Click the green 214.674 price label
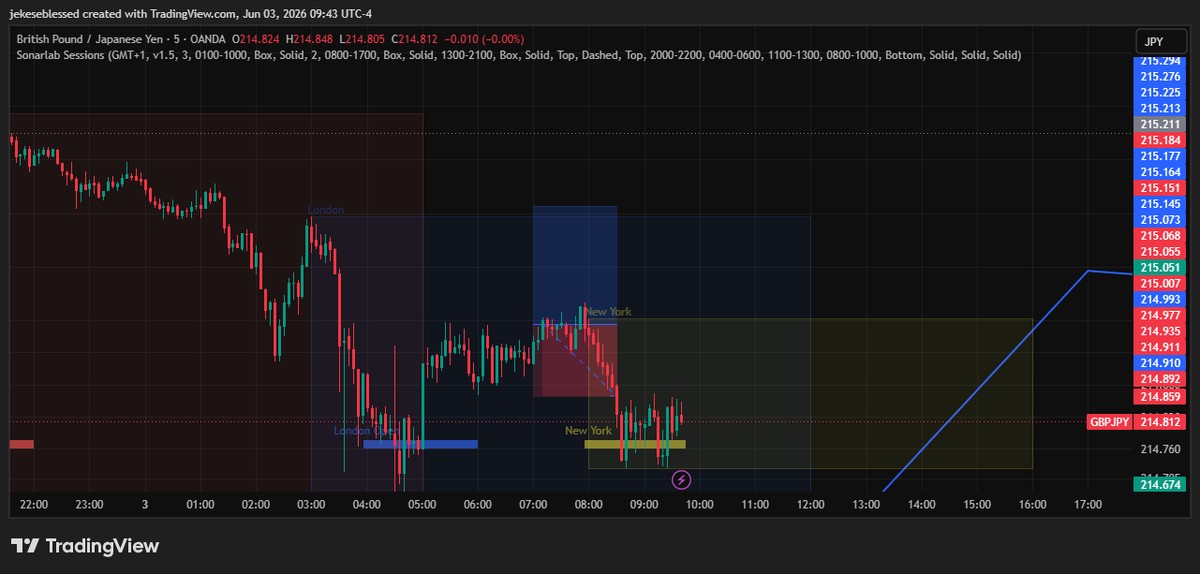1200x574 pixels. (1160, 484)
